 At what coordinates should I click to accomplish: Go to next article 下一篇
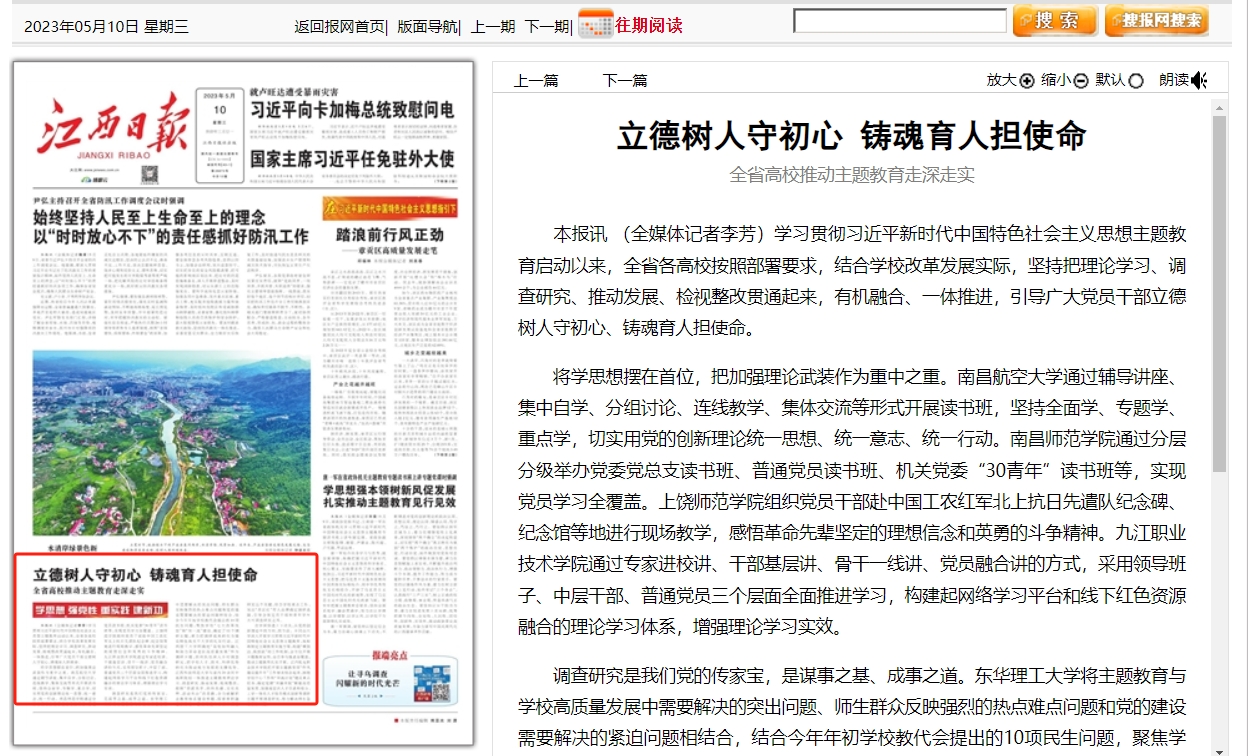coord(625,81)
